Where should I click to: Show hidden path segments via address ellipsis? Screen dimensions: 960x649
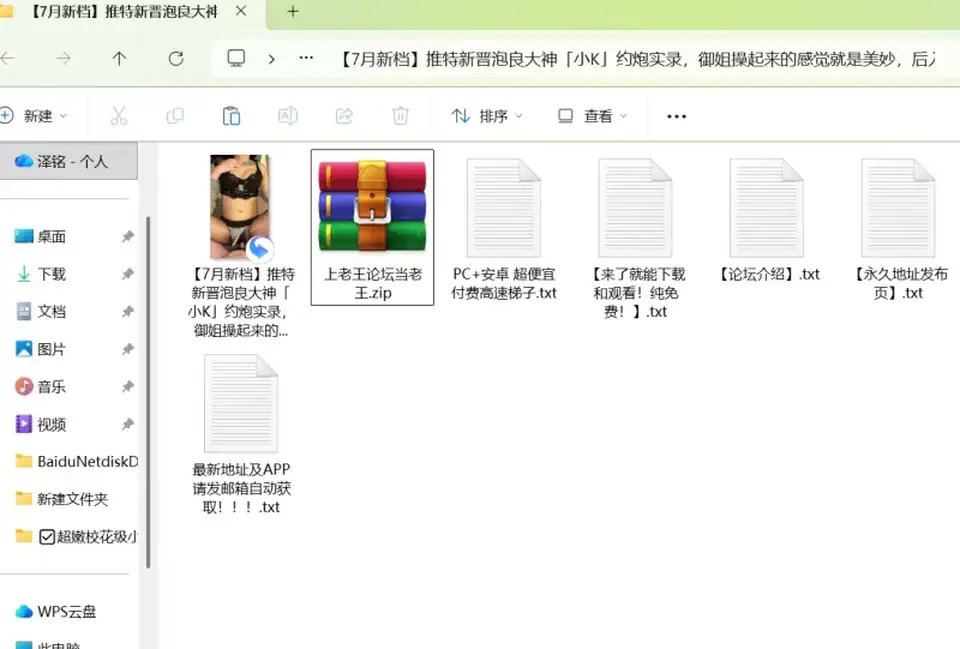pos(306,58)
